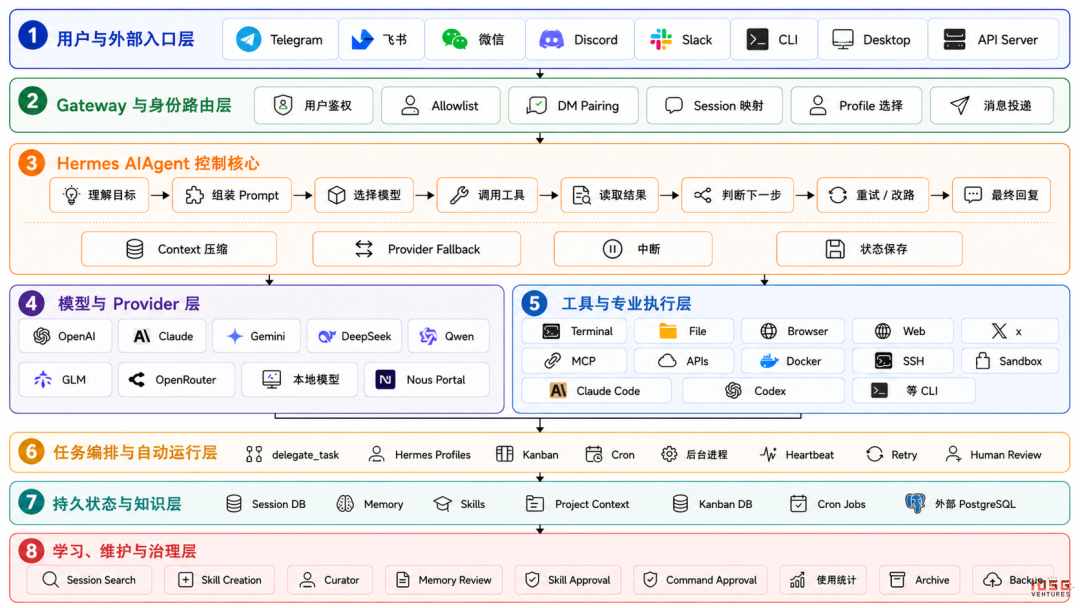Click the Gemini sparkle icon
This screenshot has height=608, width=1080.
coord(235,336)
